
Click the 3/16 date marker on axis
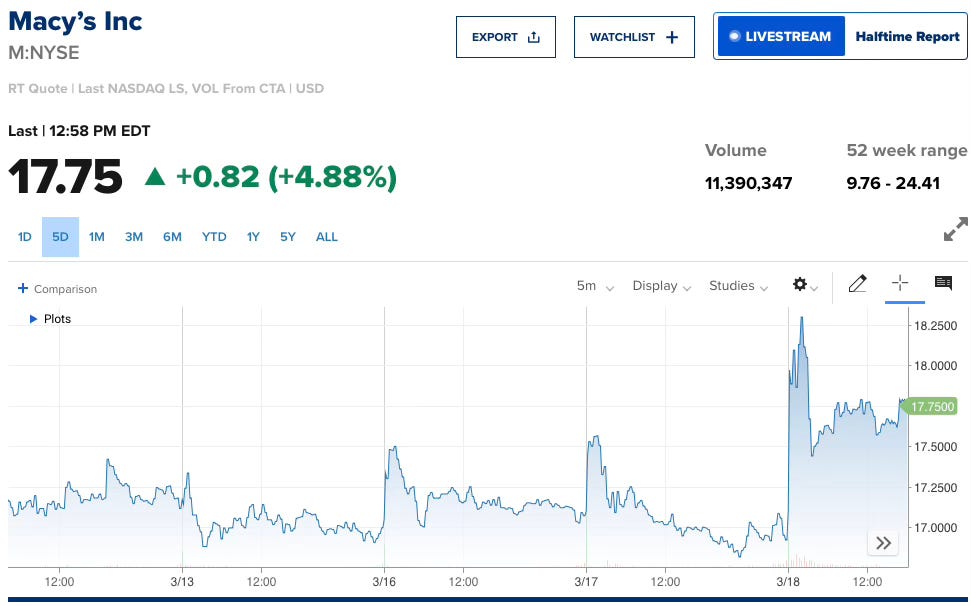[x=384, y=582]
